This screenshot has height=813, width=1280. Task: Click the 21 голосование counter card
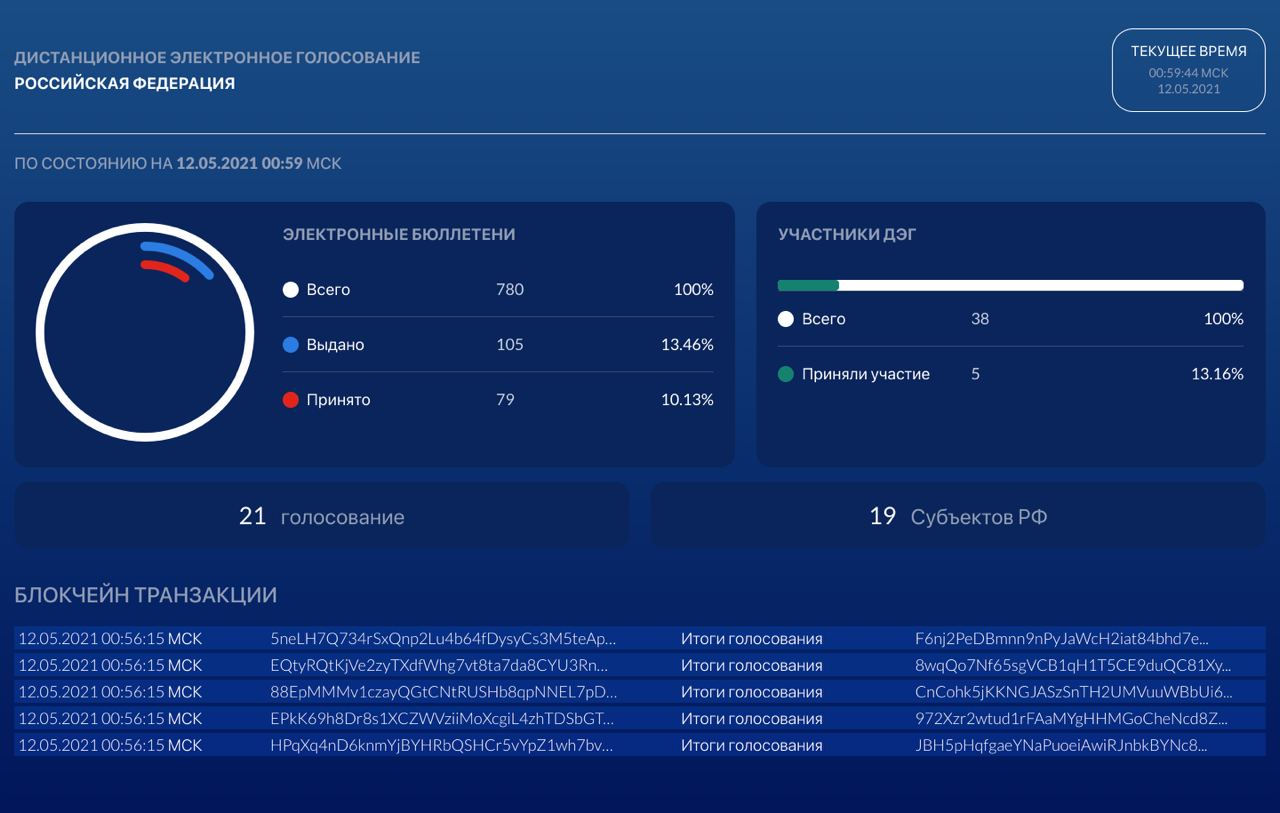point(321,516)
